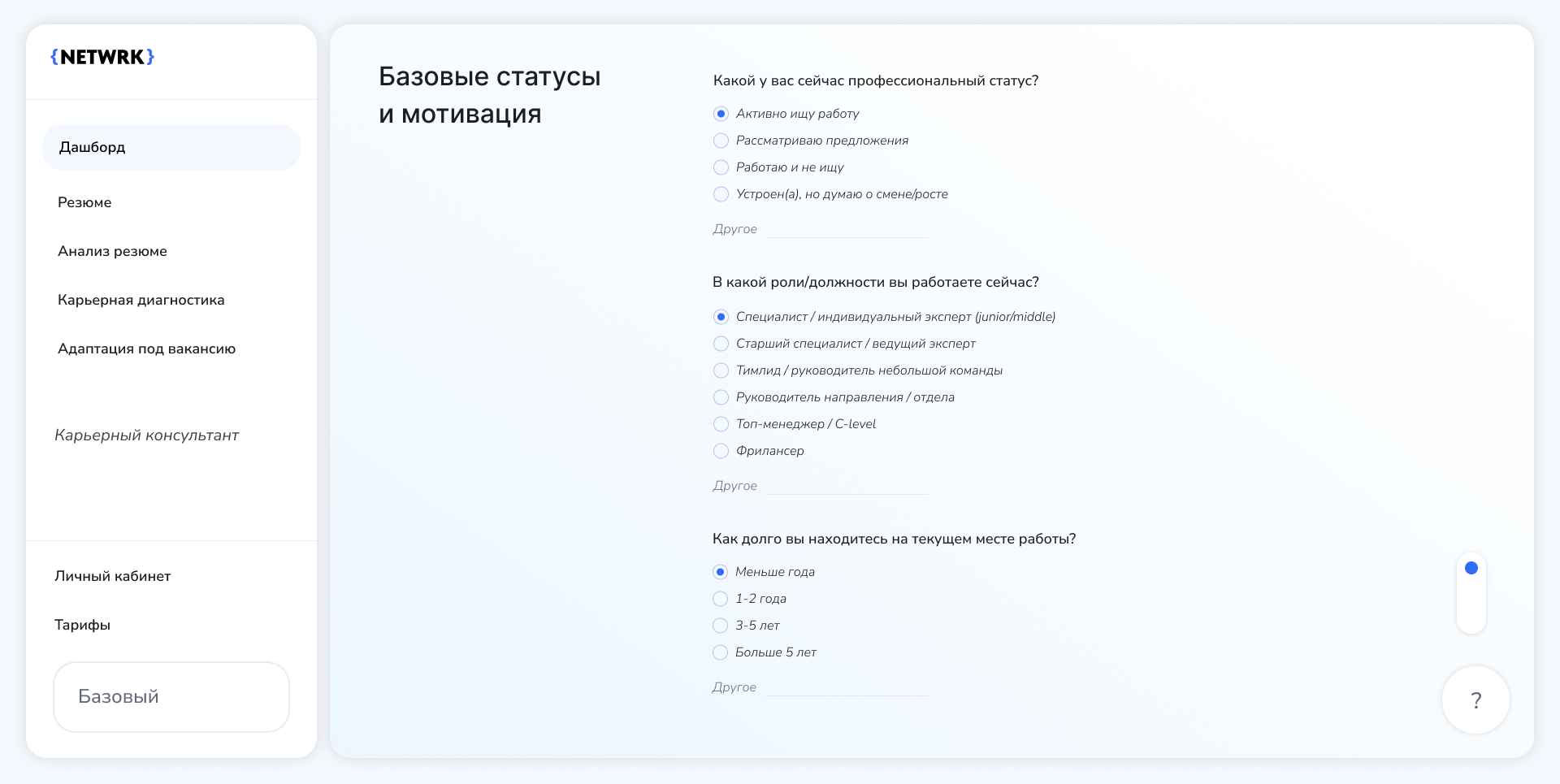Select Больше 5 лет option

coord(720,652)
